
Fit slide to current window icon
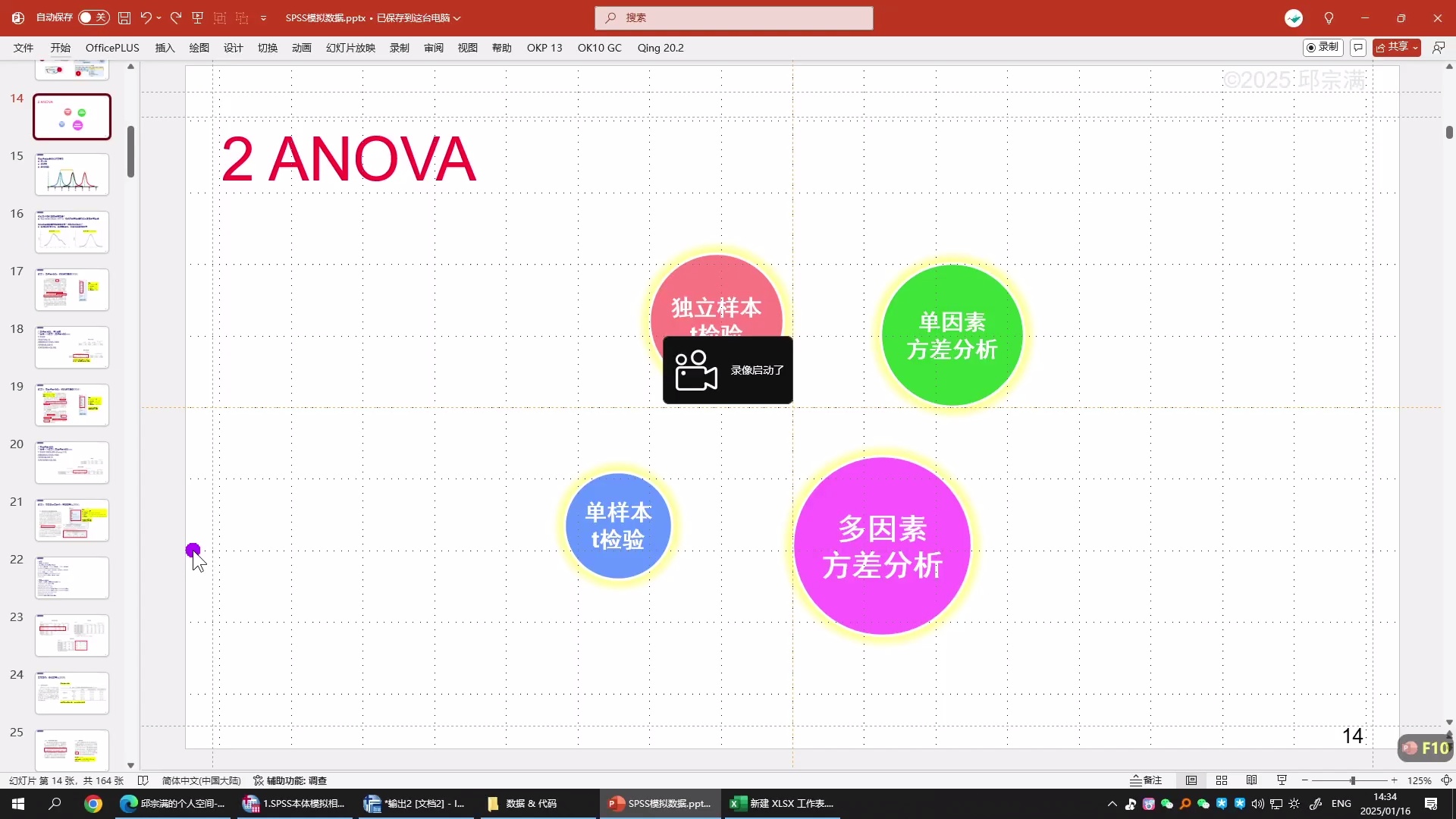tap(1446, 780)
